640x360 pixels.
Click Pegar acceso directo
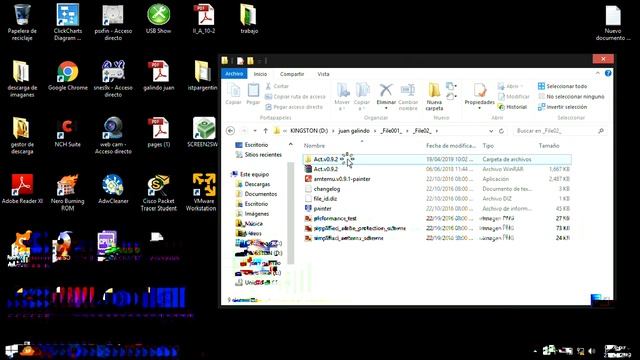(294, 107)
